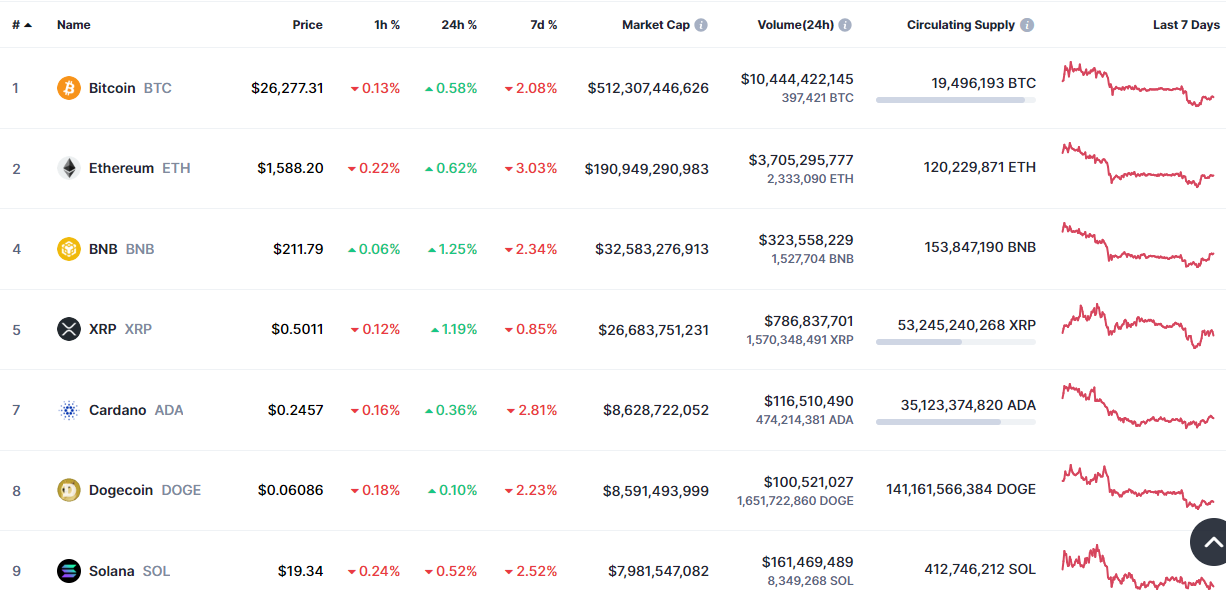Click BNB market cap $32,583,276,913
This screenshot has width=1226, height=610.
pyautogui.click(x=652, y=249)
